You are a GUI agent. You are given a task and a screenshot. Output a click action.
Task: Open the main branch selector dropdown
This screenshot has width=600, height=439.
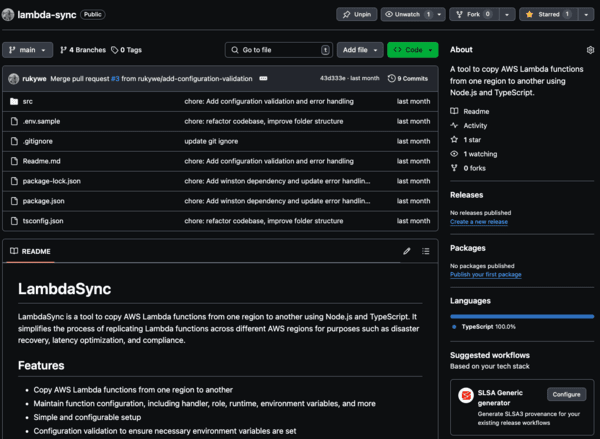[28, 50]
